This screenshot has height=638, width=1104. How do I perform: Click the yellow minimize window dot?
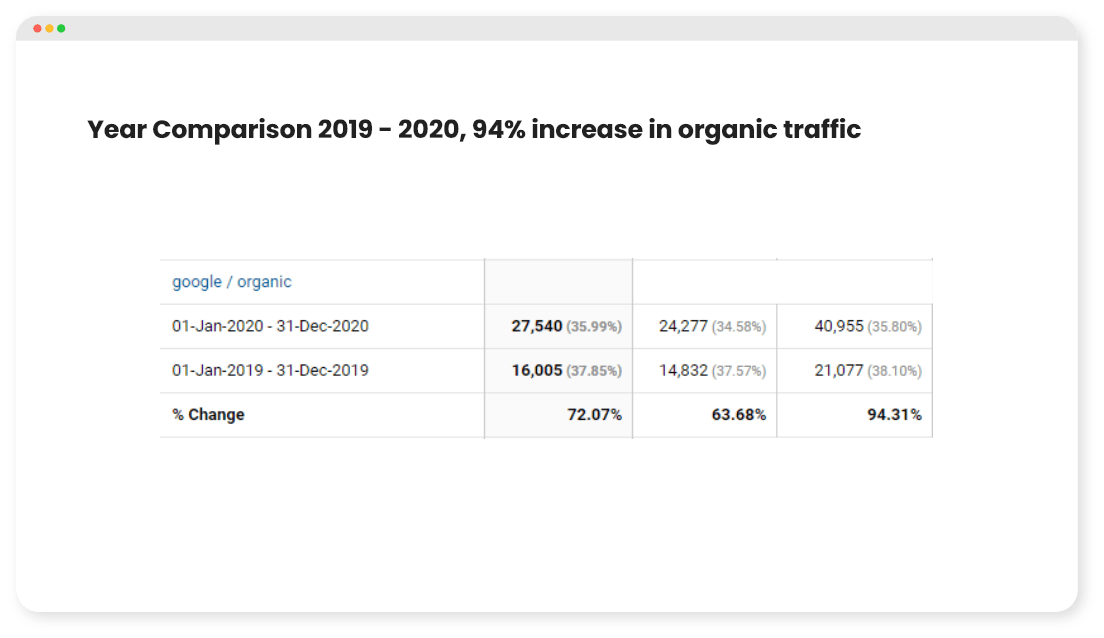49,28
